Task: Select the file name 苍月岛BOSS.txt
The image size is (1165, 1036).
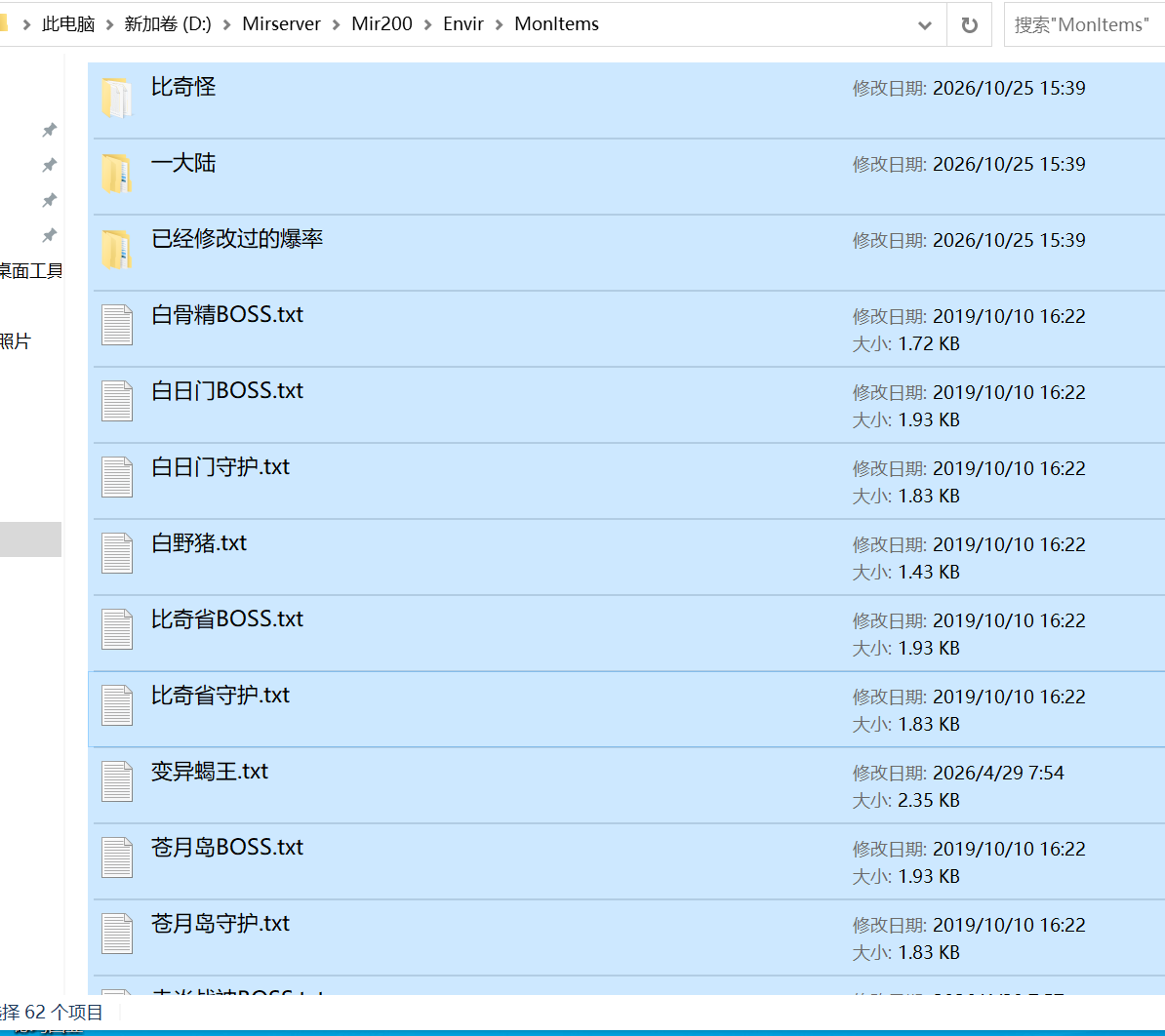Action: 227,848
